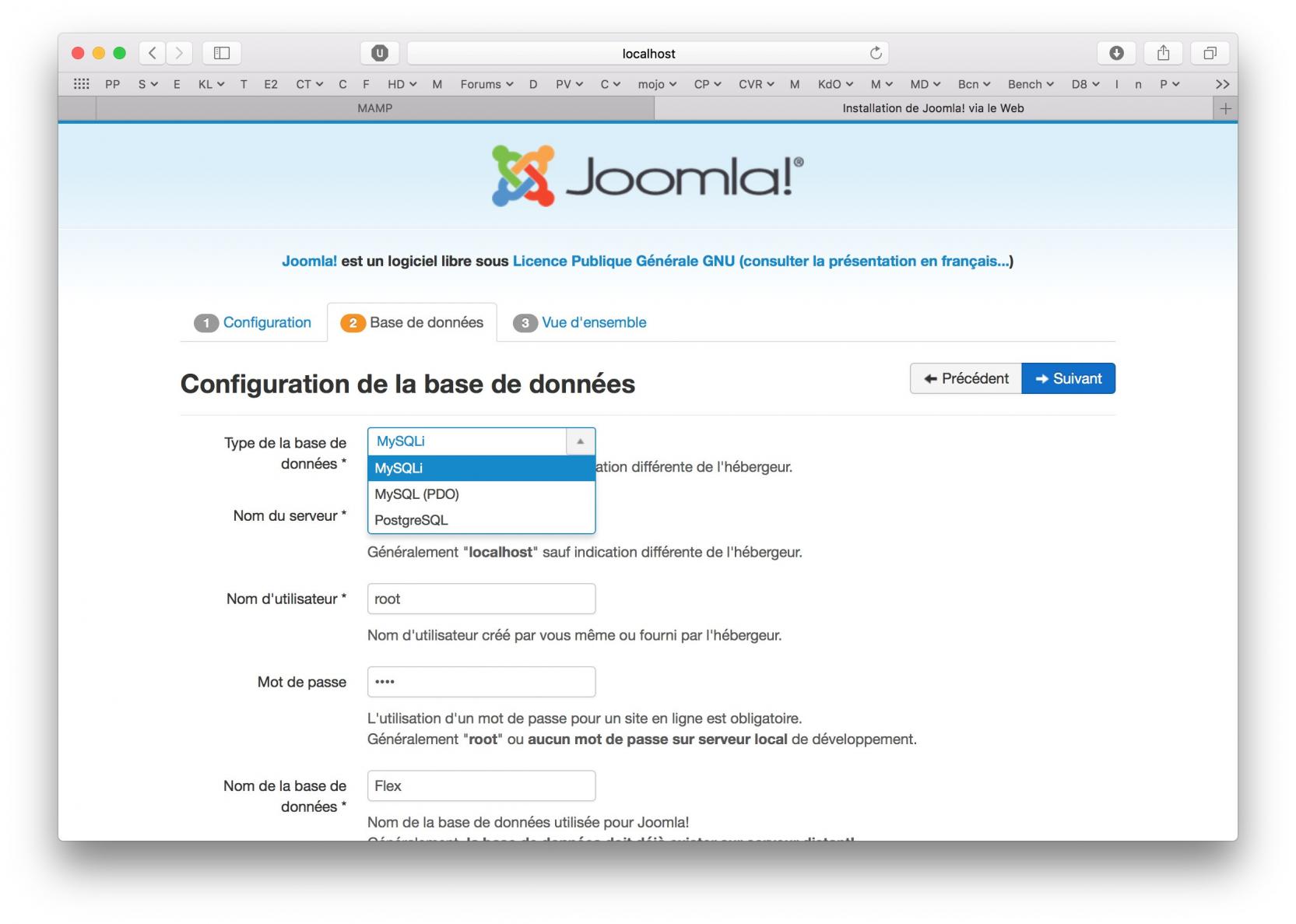This screenshot has width=1296, height=924.
Task: Open the T bookmark
Action: pos(244,84)
